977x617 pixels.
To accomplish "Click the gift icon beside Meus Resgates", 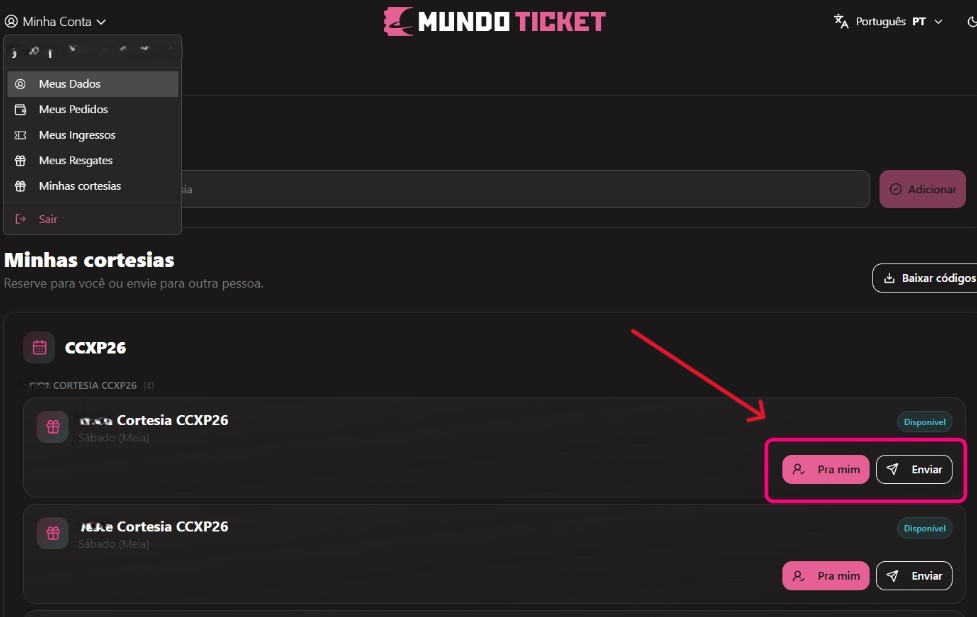I will [x=21, y=160].
